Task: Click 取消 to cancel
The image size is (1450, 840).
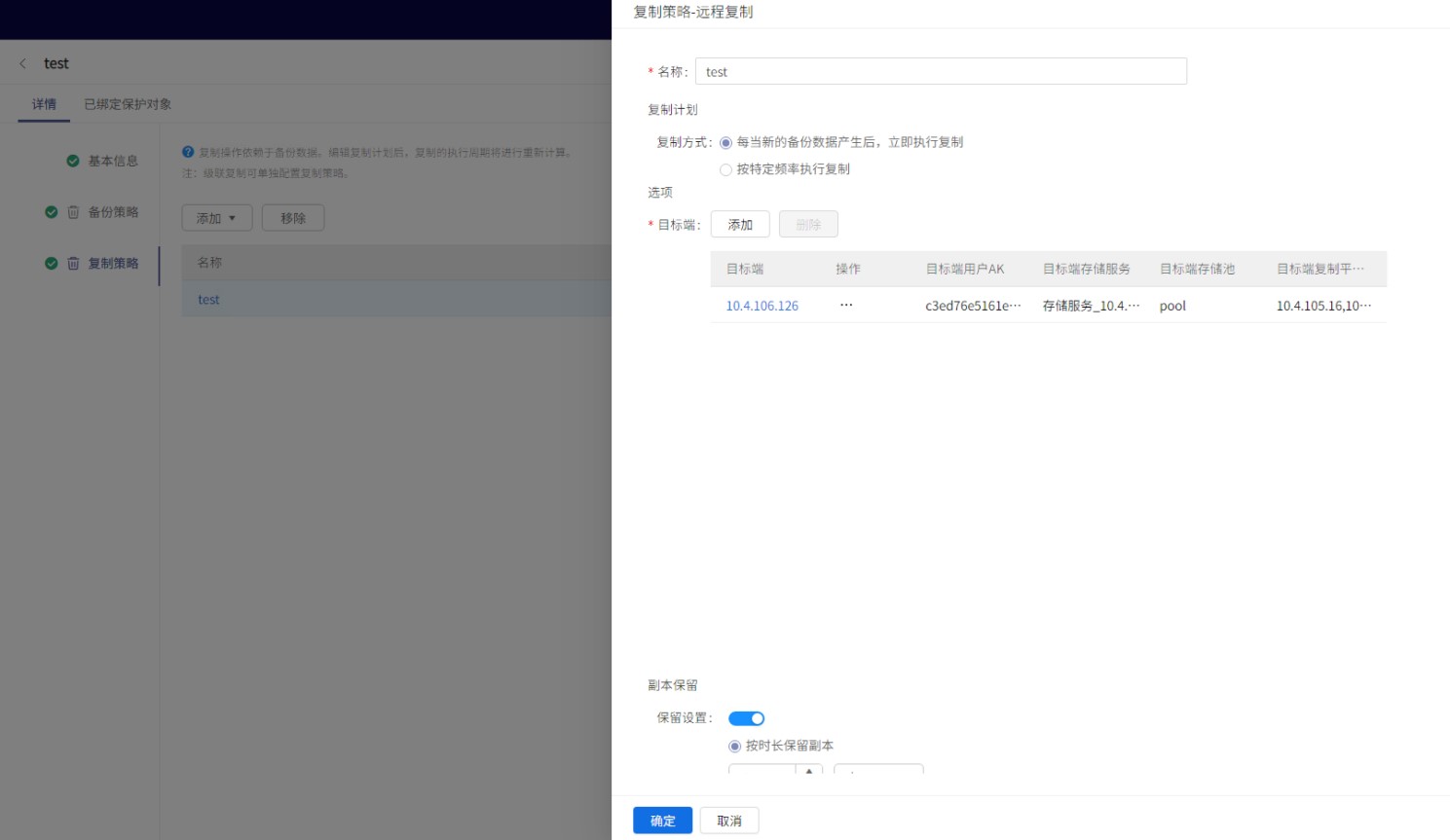Action: click(729, 821)
